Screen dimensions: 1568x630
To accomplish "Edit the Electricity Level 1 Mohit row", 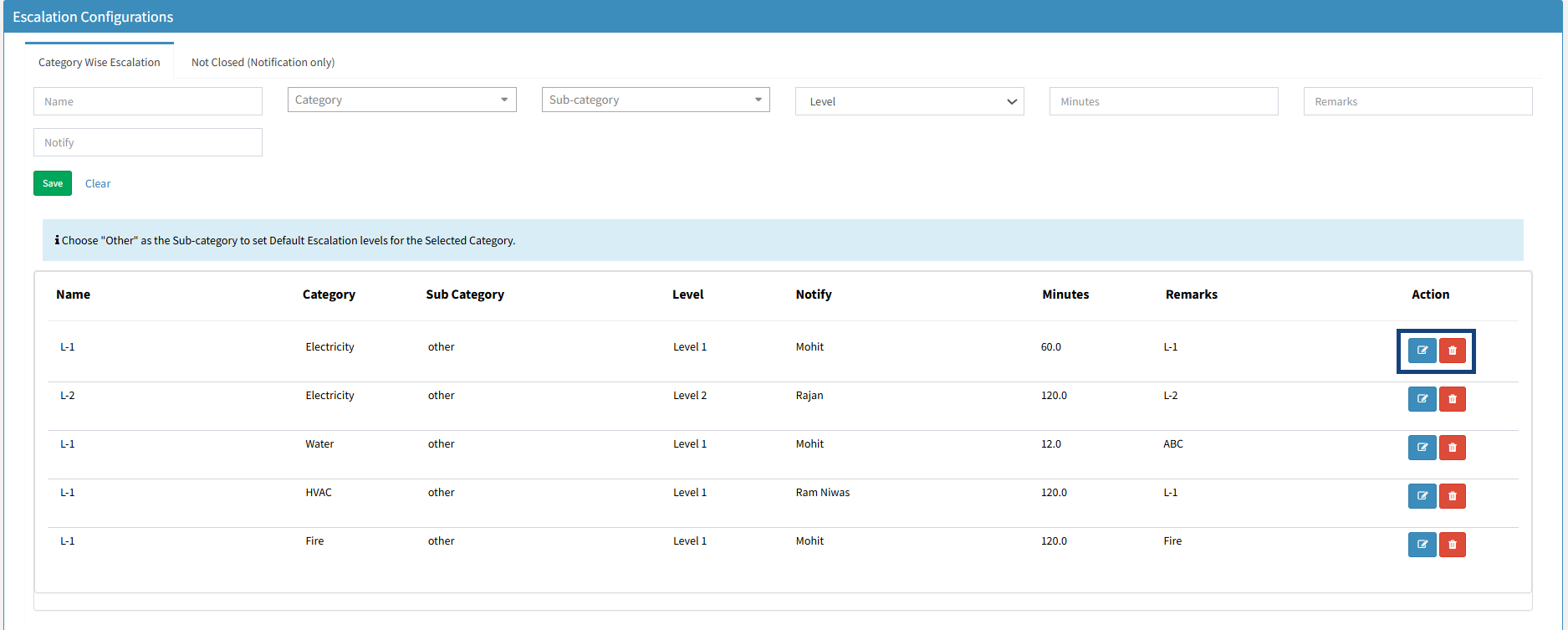I will point(1422,351).
